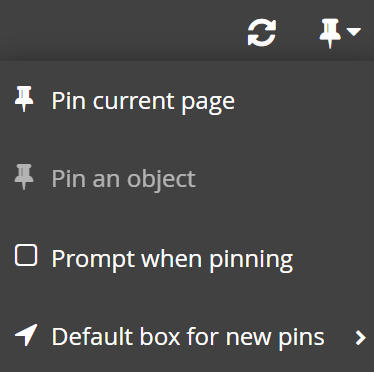
Task: Toggle the empty square checkbox
Action: coord(26,255)
